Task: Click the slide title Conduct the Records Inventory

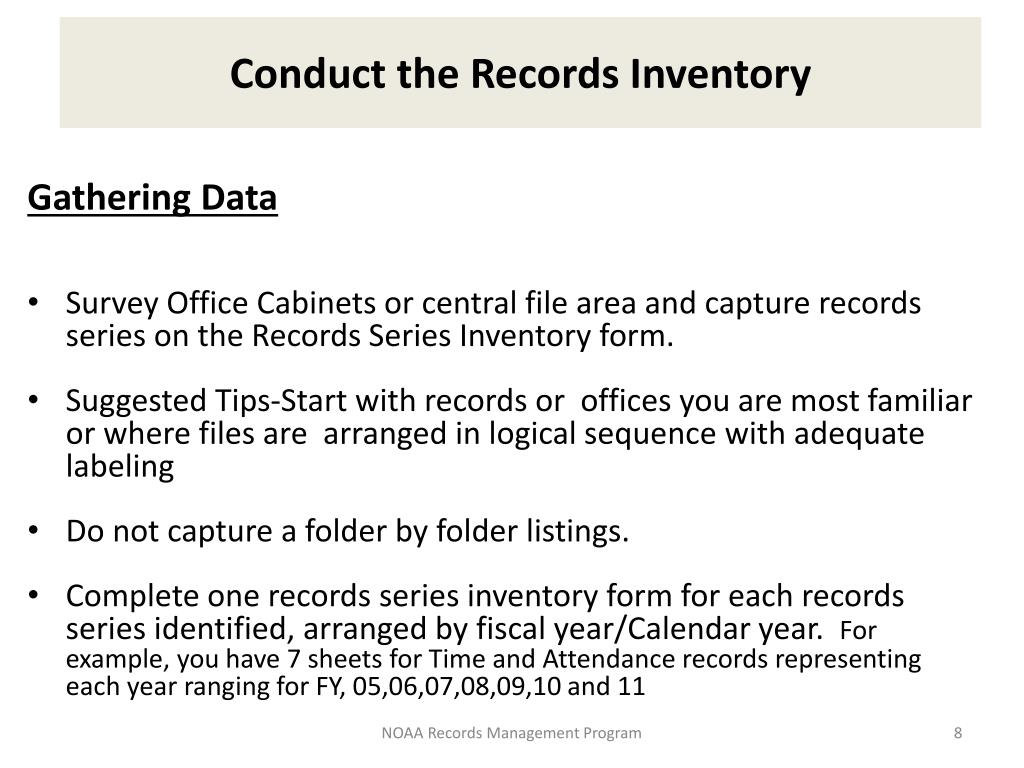Action: coord(520,74)
